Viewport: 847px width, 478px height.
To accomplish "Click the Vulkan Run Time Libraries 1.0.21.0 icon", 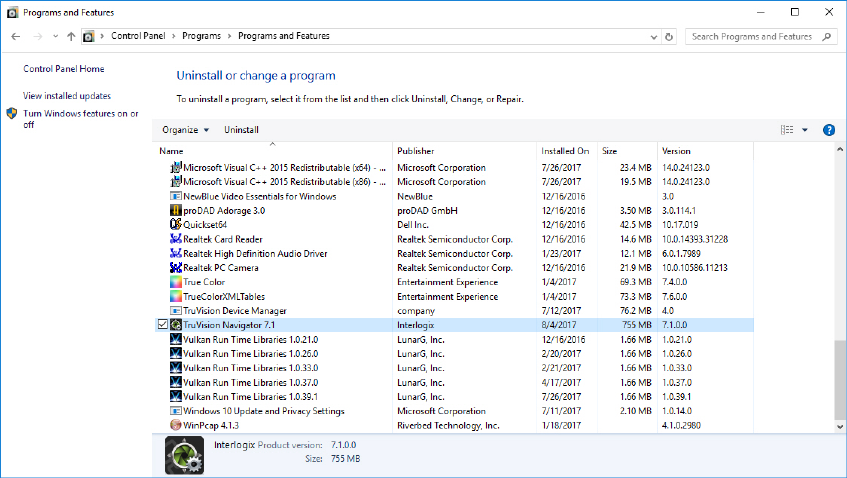I will 176,339.
